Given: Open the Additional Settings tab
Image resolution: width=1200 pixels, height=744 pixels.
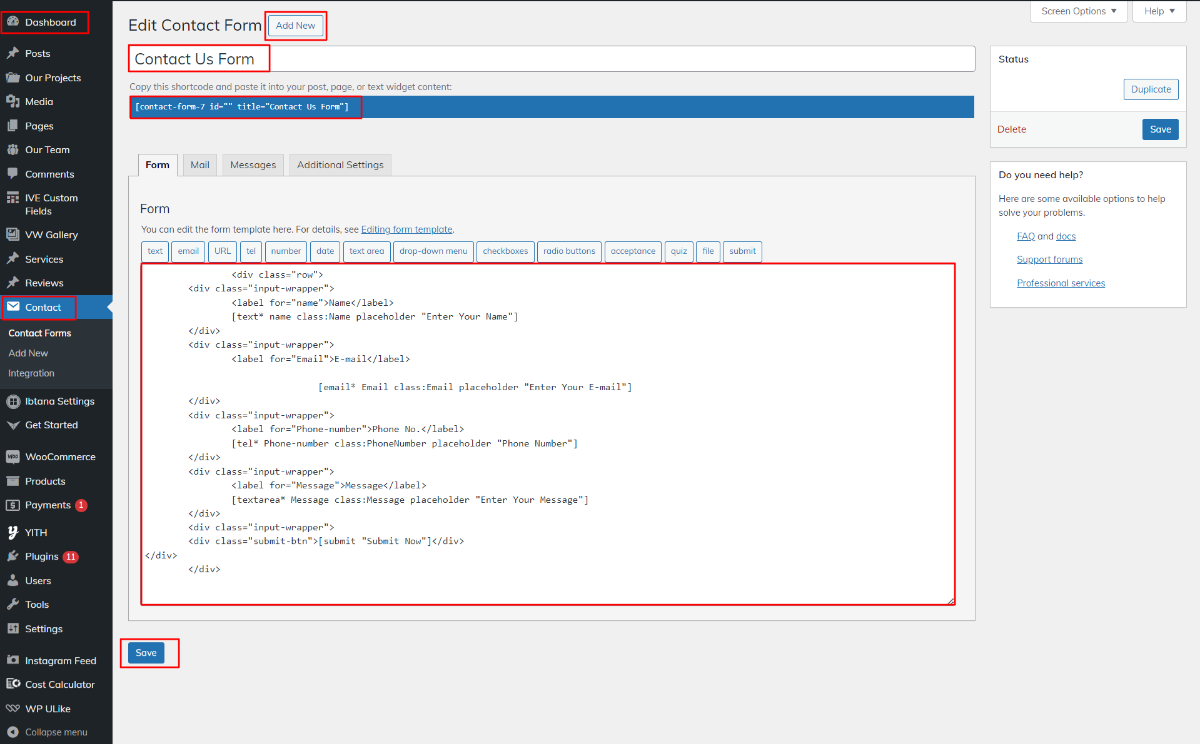Looking at the screenshot, I should [x=340, y=165].
